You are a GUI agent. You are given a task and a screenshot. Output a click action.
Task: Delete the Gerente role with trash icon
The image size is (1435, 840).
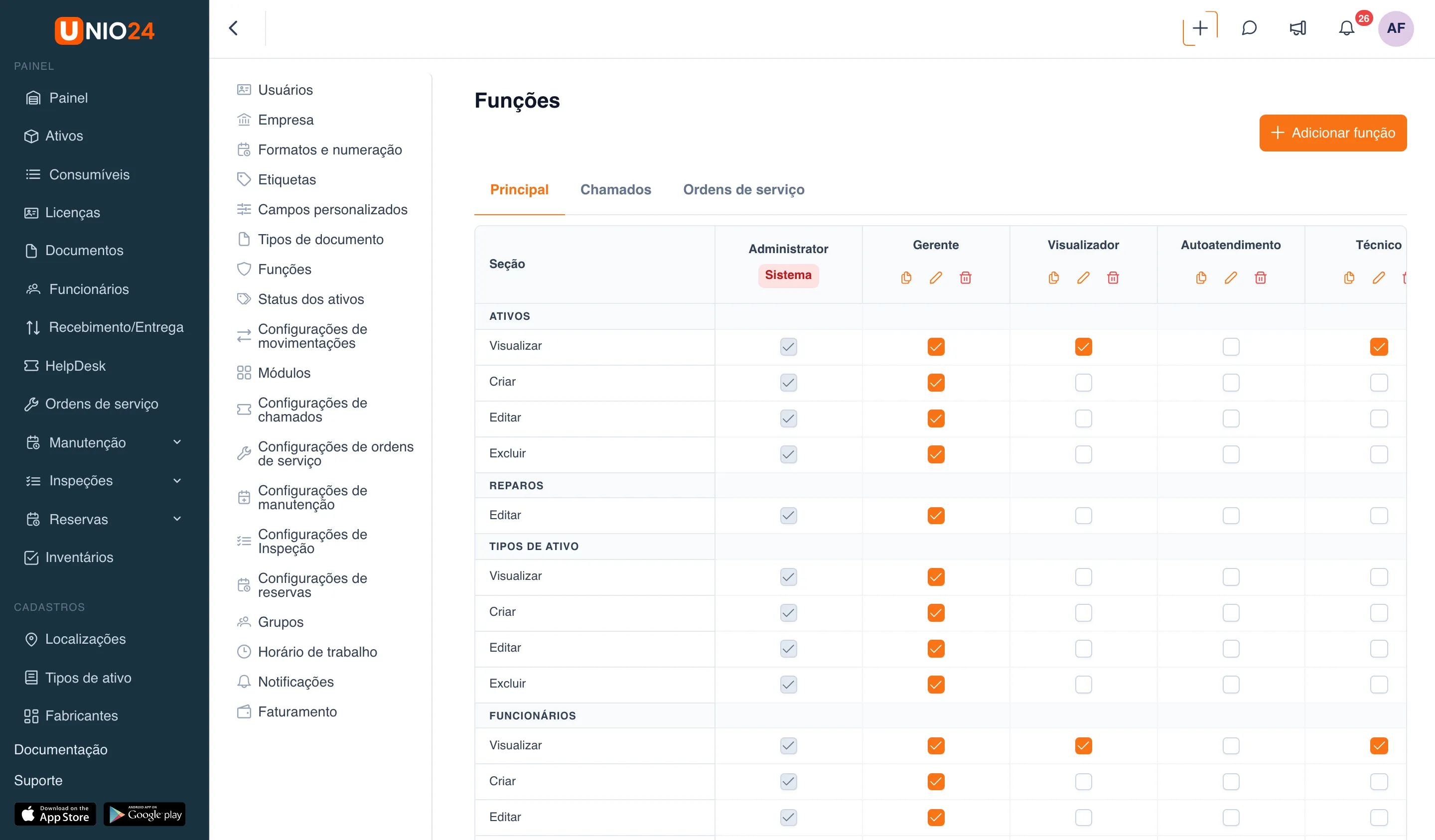pos(965,278)
